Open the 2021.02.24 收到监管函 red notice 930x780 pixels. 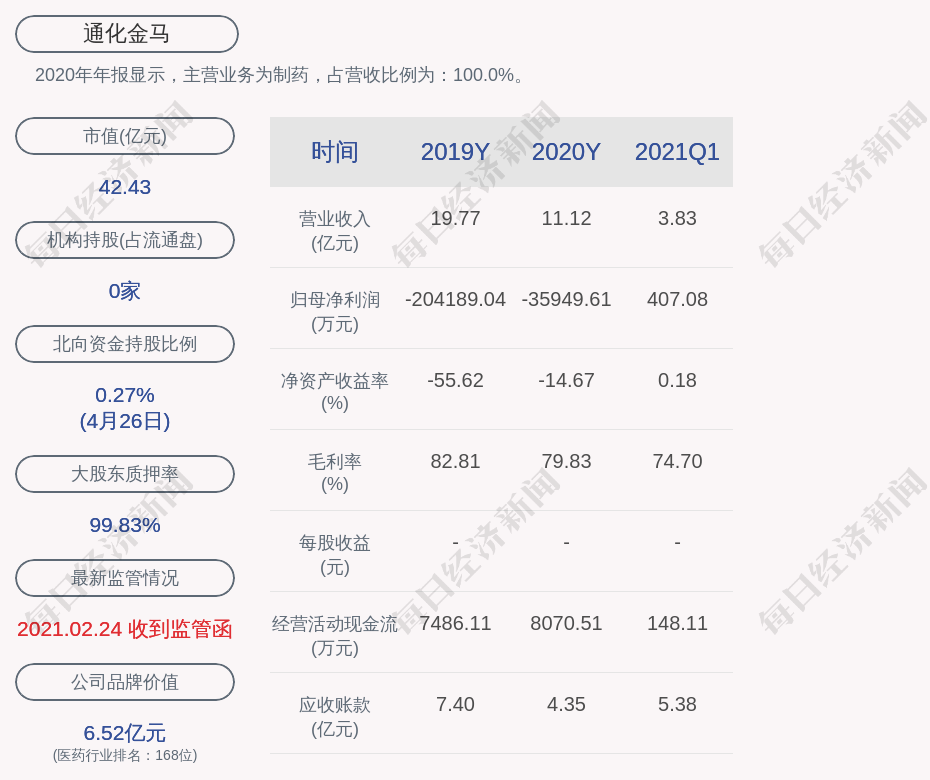point(125,629)
